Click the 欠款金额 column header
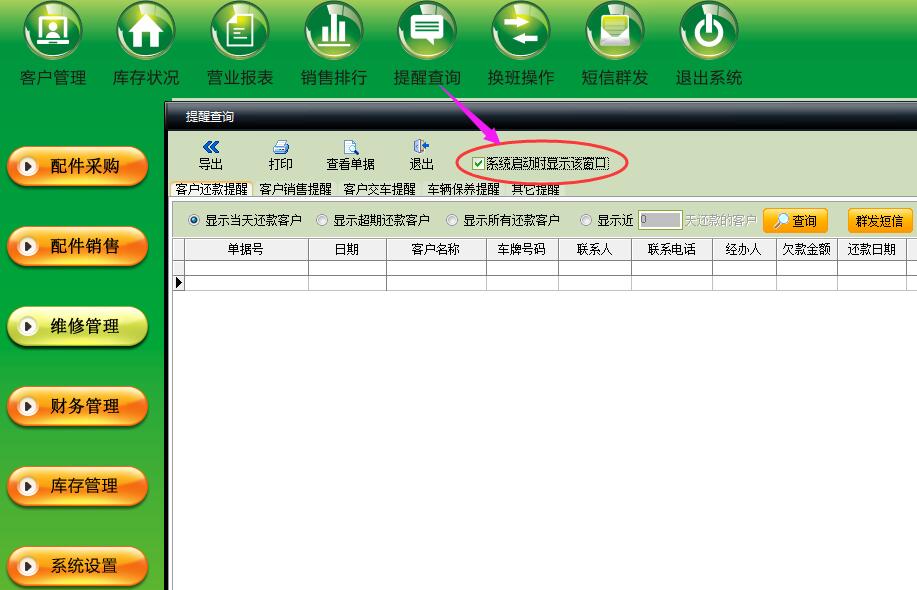Screen dimensions: 917x590 [x=806, y=249]
